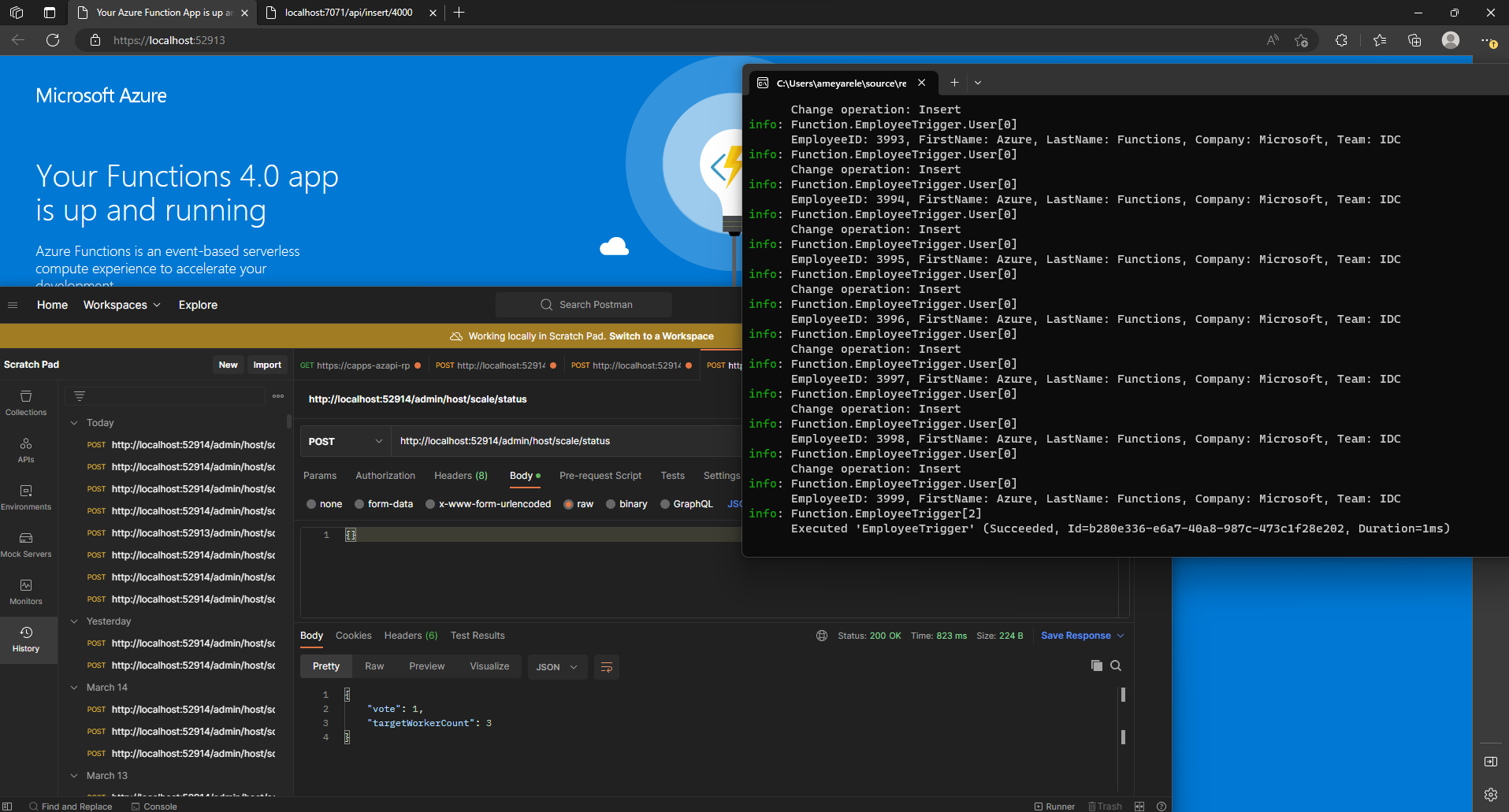
Task: Open terminal profile dropdown arrow
Action: (x=978, y=83)
